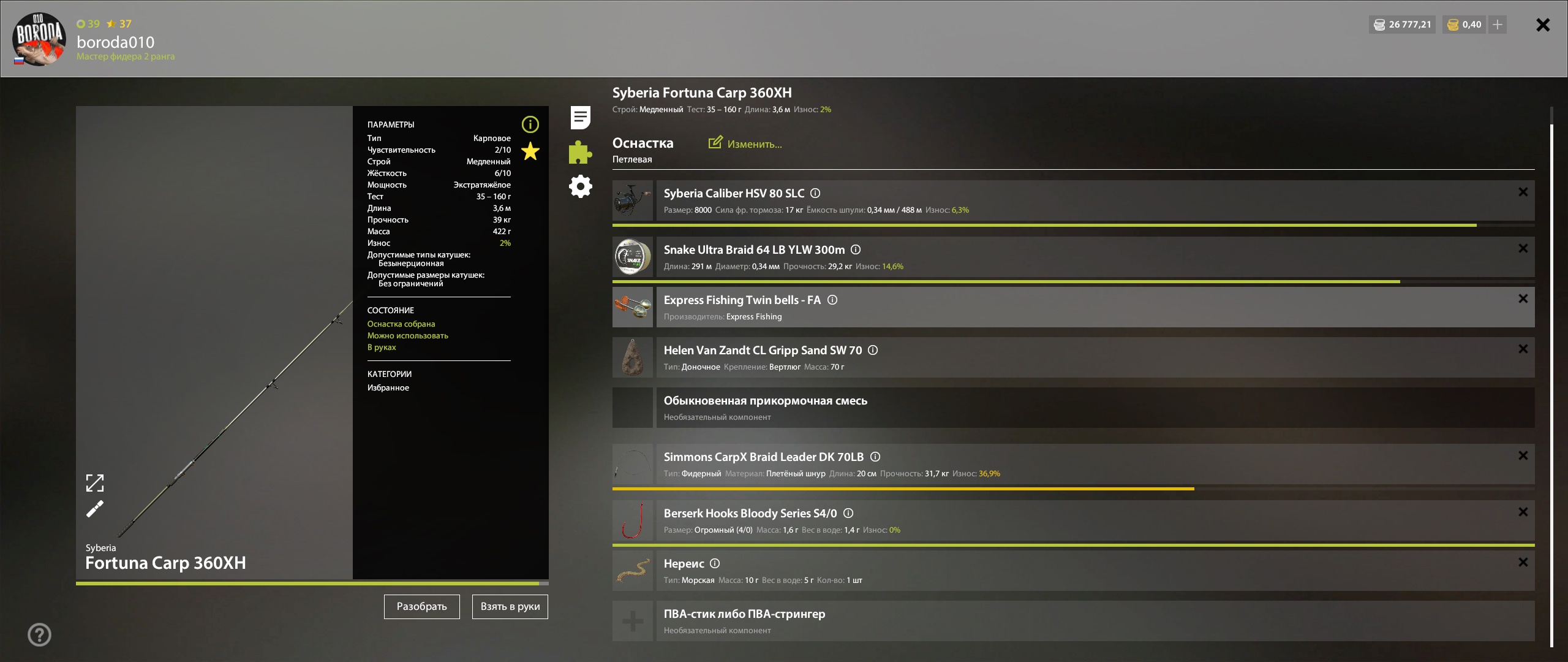The width and height of the screenshot is (1568, 662).
Task: Click the level 39 indicator
Action: click(x=88, y=24)
